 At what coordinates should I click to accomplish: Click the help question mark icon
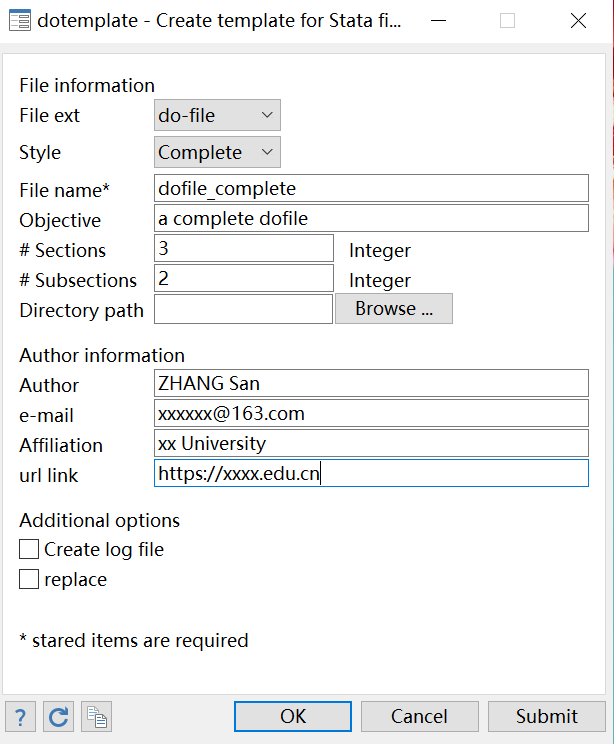[21, 716]
